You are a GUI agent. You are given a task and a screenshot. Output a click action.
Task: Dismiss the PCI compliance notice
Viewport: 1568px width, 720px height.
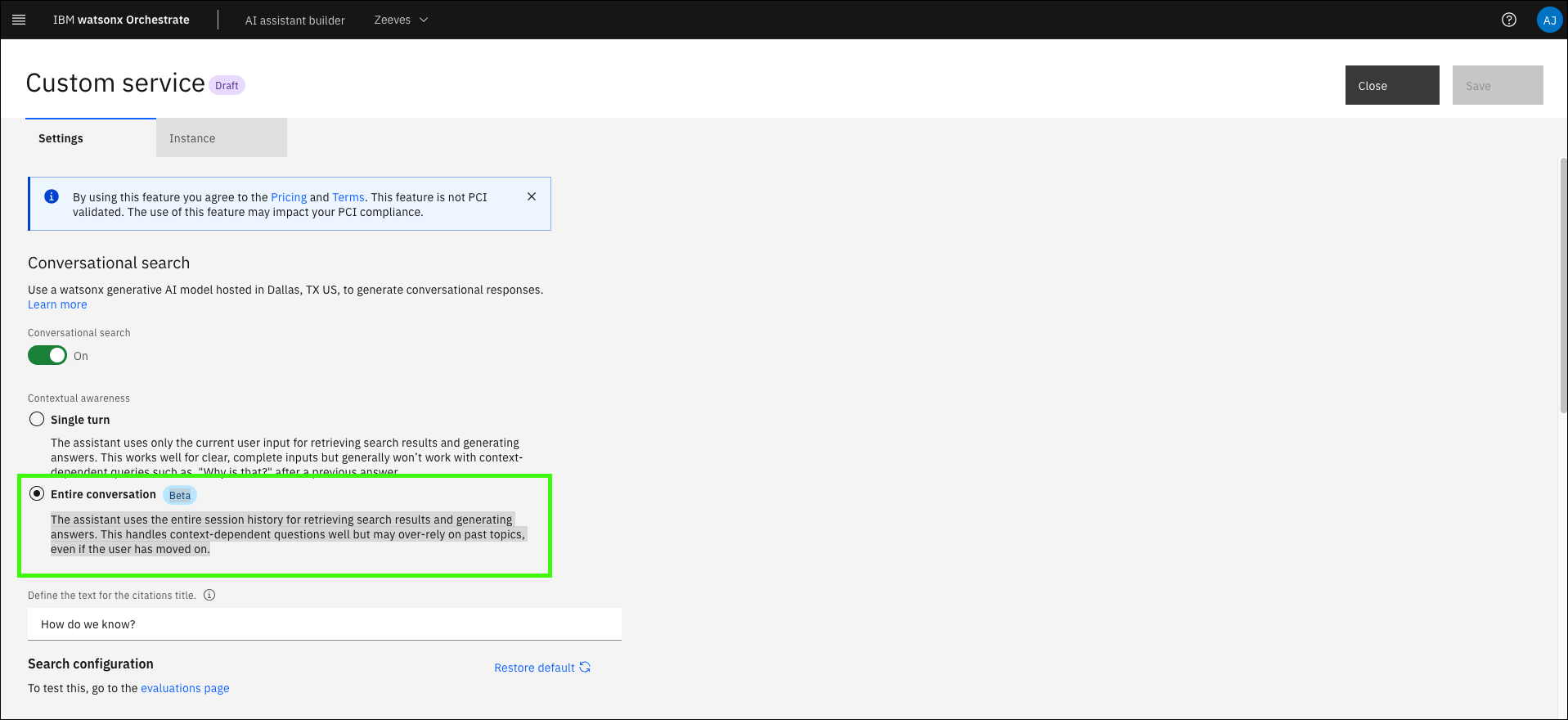coord(532,196)
